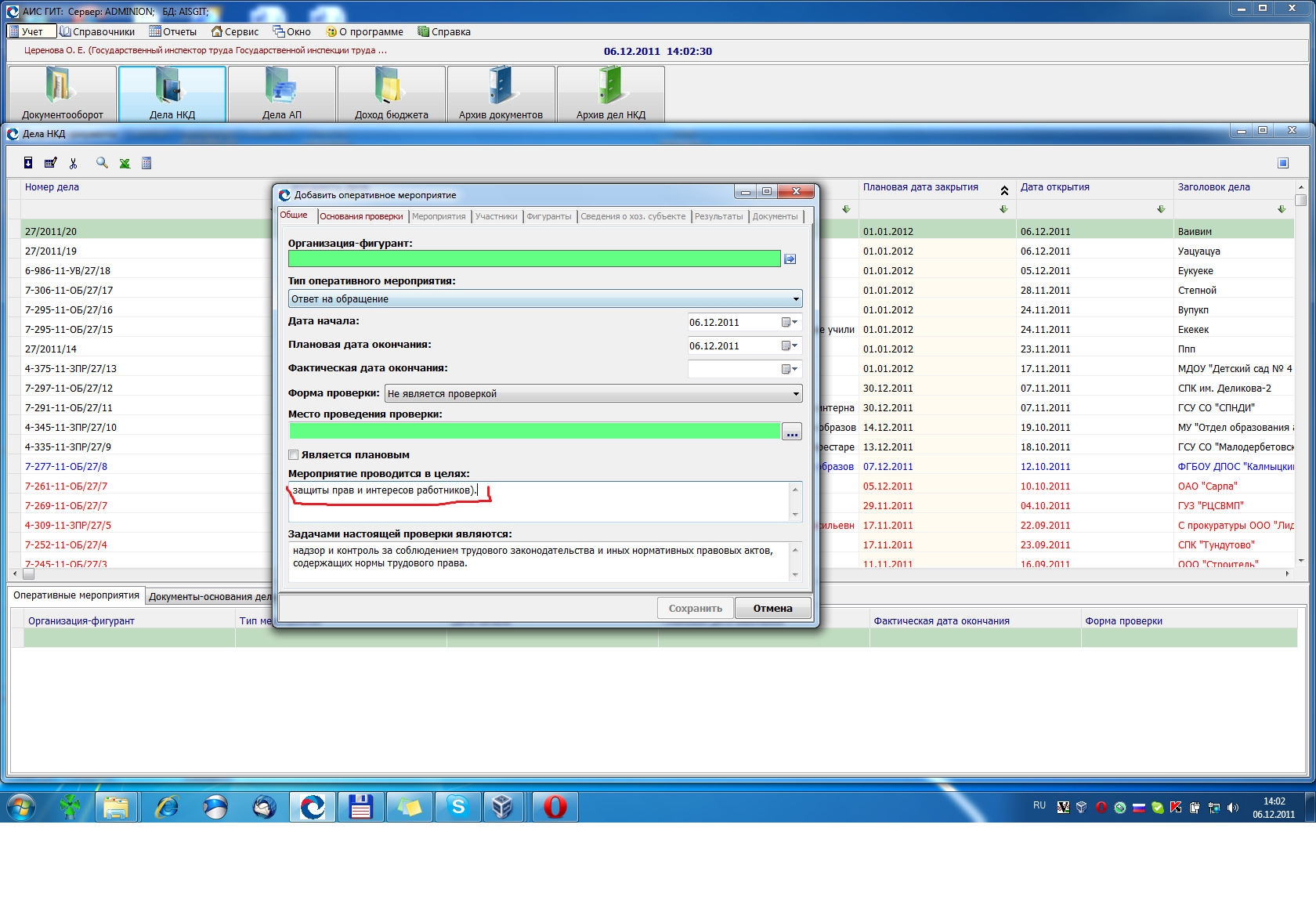Click the Отмена button
Image resolution: width=1316 pixels, height=904 pixels.
772,609
